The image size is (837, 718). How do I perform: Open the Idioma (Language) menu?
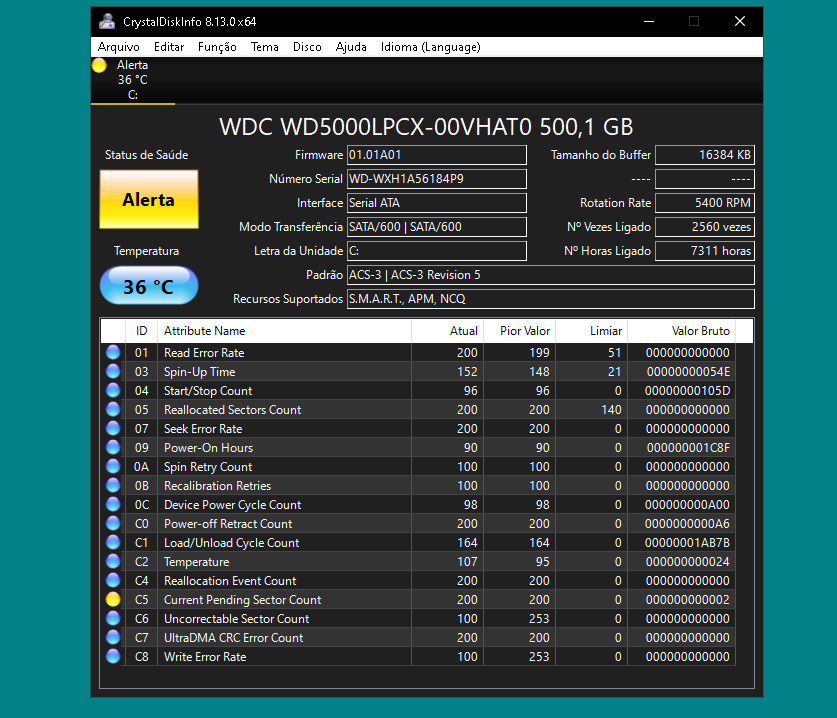click(430, 47)
